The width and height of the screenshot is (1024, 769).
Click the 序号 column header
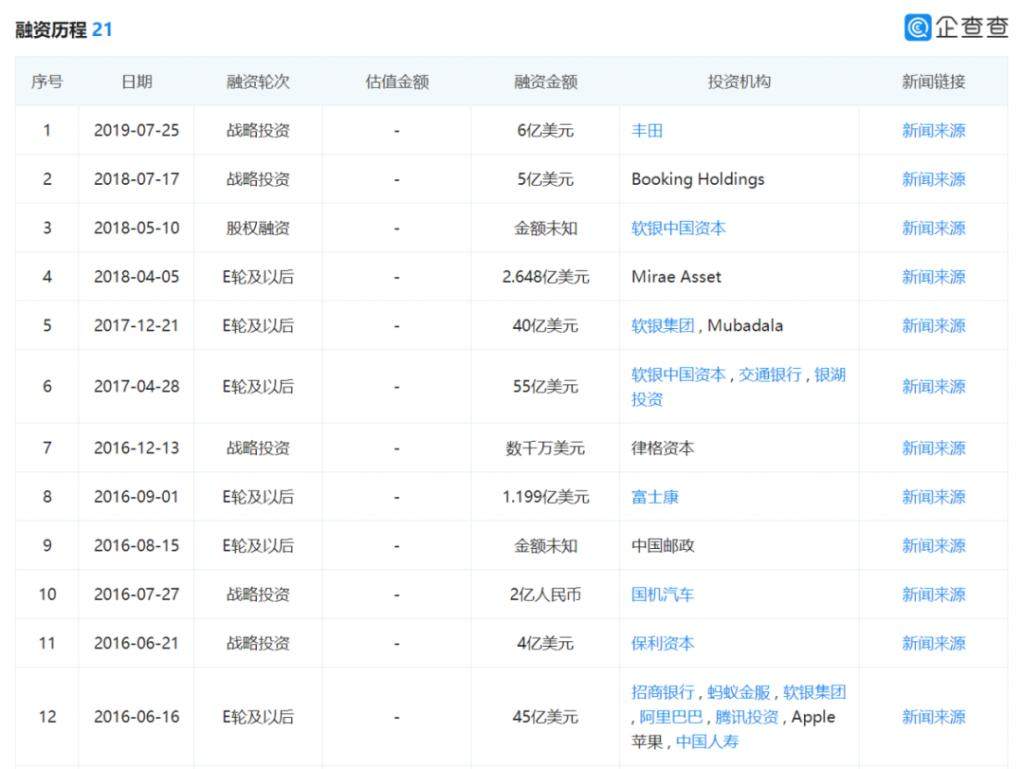click(x=47, y=82)
